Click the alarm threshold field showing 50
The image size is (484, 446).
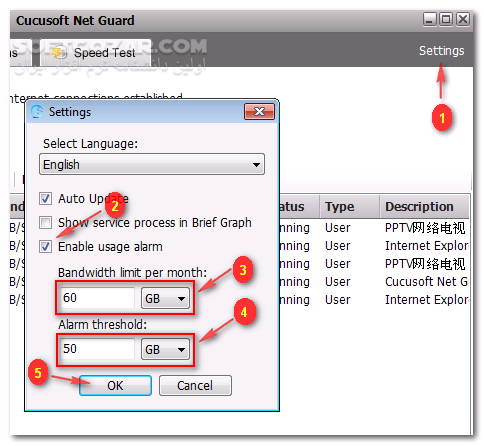point(97,349)
